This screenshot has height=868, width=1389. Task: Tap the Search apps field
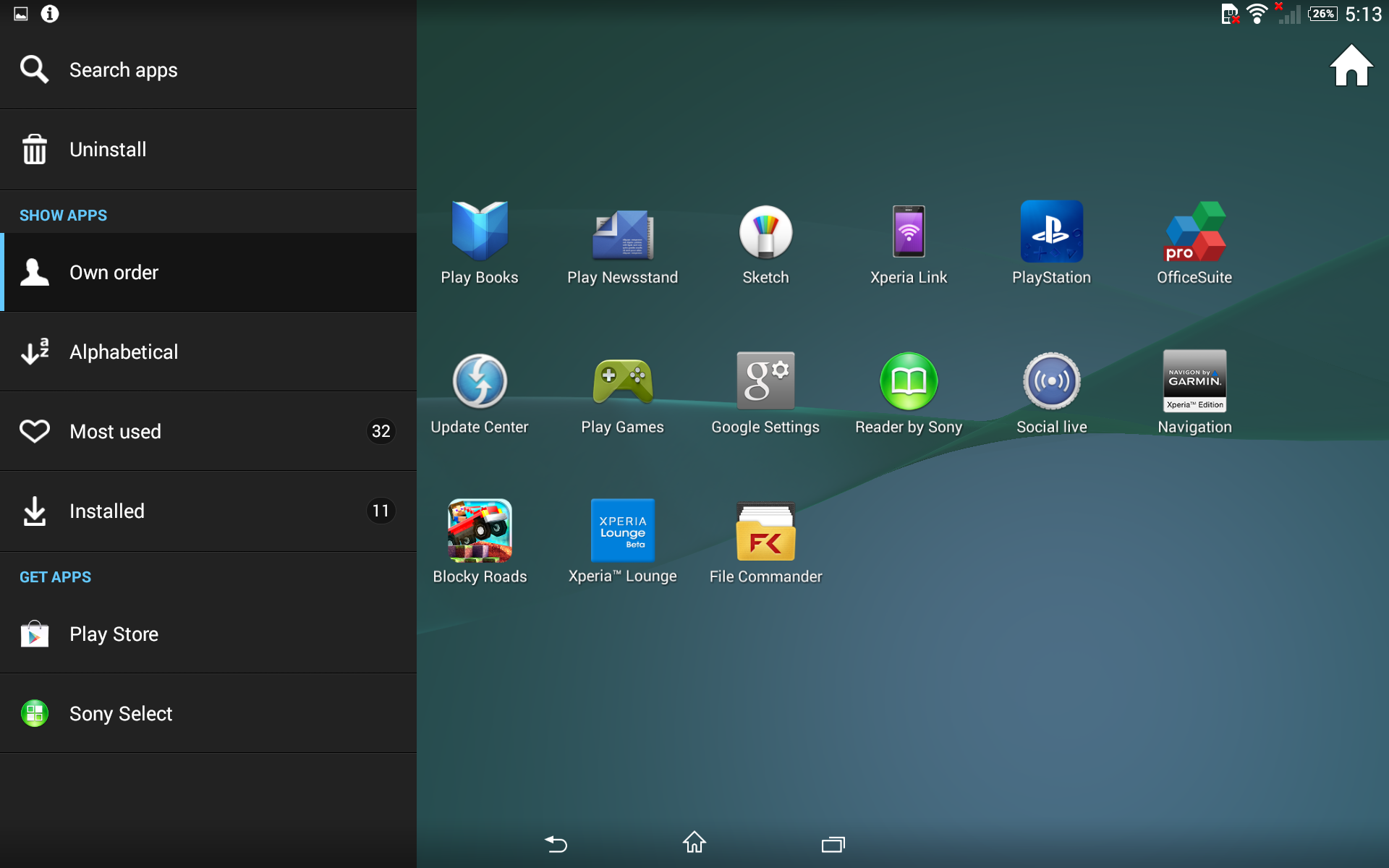tap(208, 70)
